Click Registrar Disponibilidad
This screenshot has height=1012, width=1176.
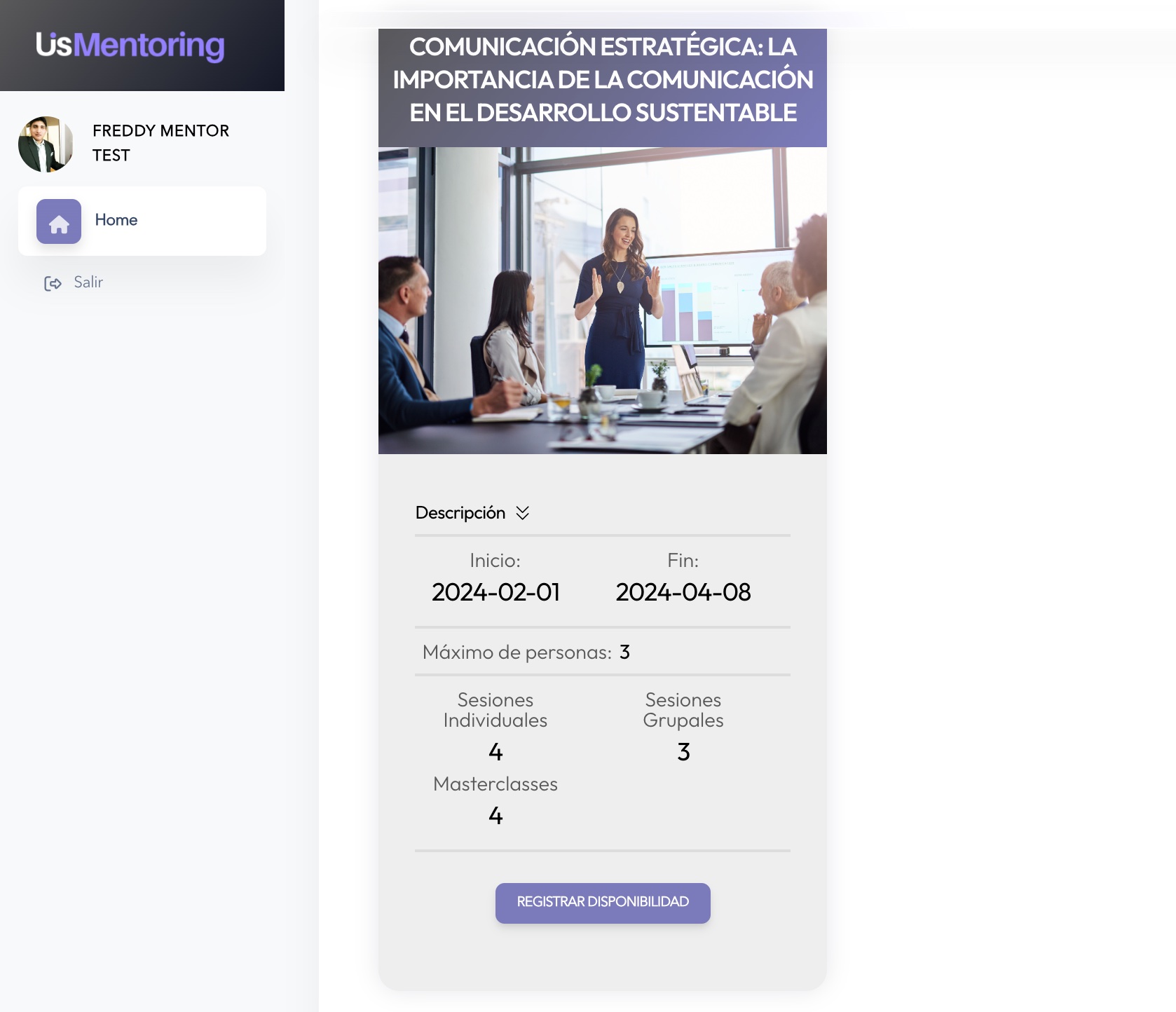pos(602,903)
